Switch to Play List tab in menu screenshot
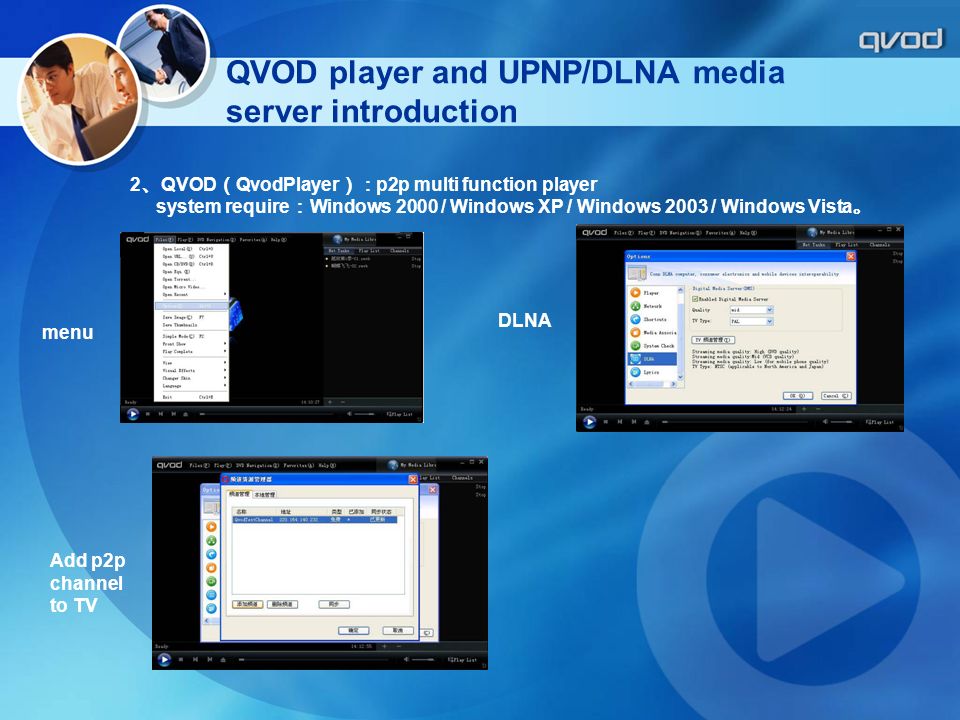This screenshot has width=960, height=720. [x=369, y=250]
